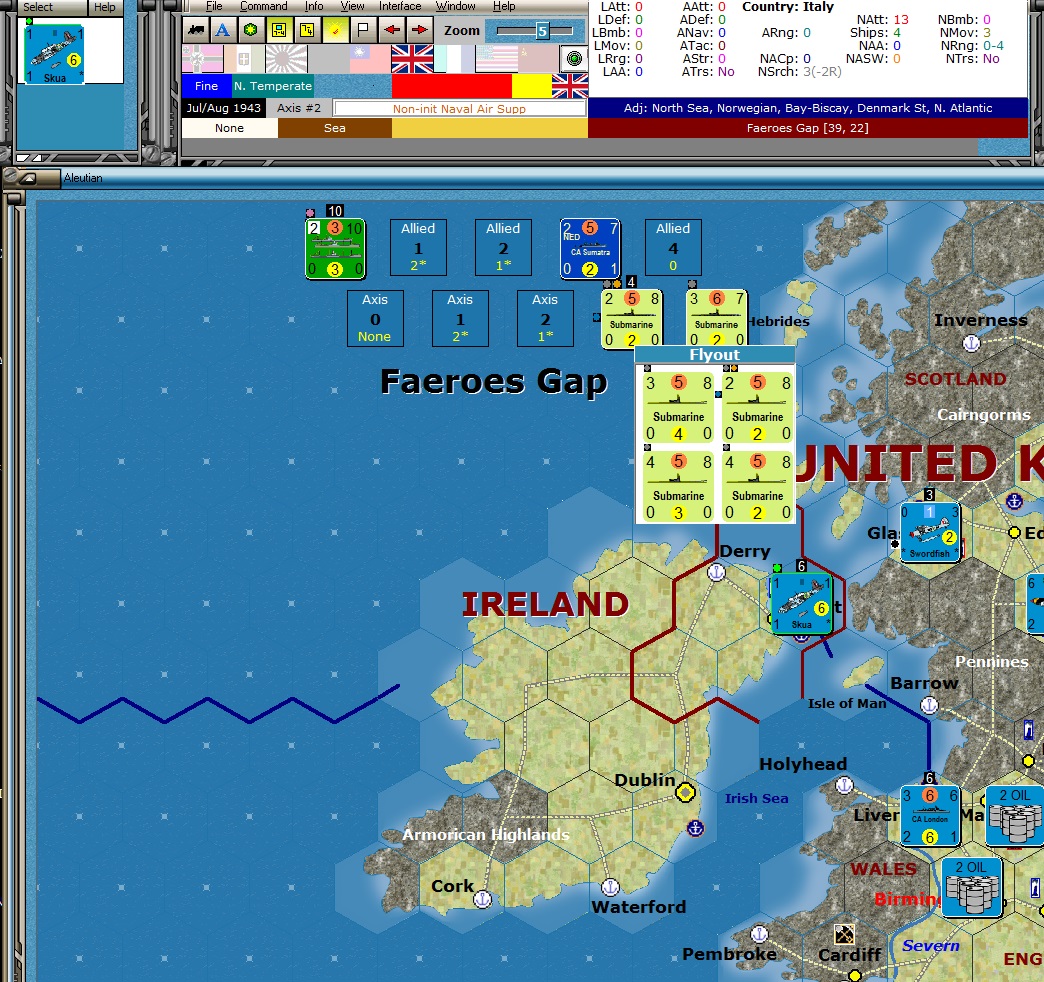
Task: Select the green naval unit stack marked 10
Action: tap(335, 248)
